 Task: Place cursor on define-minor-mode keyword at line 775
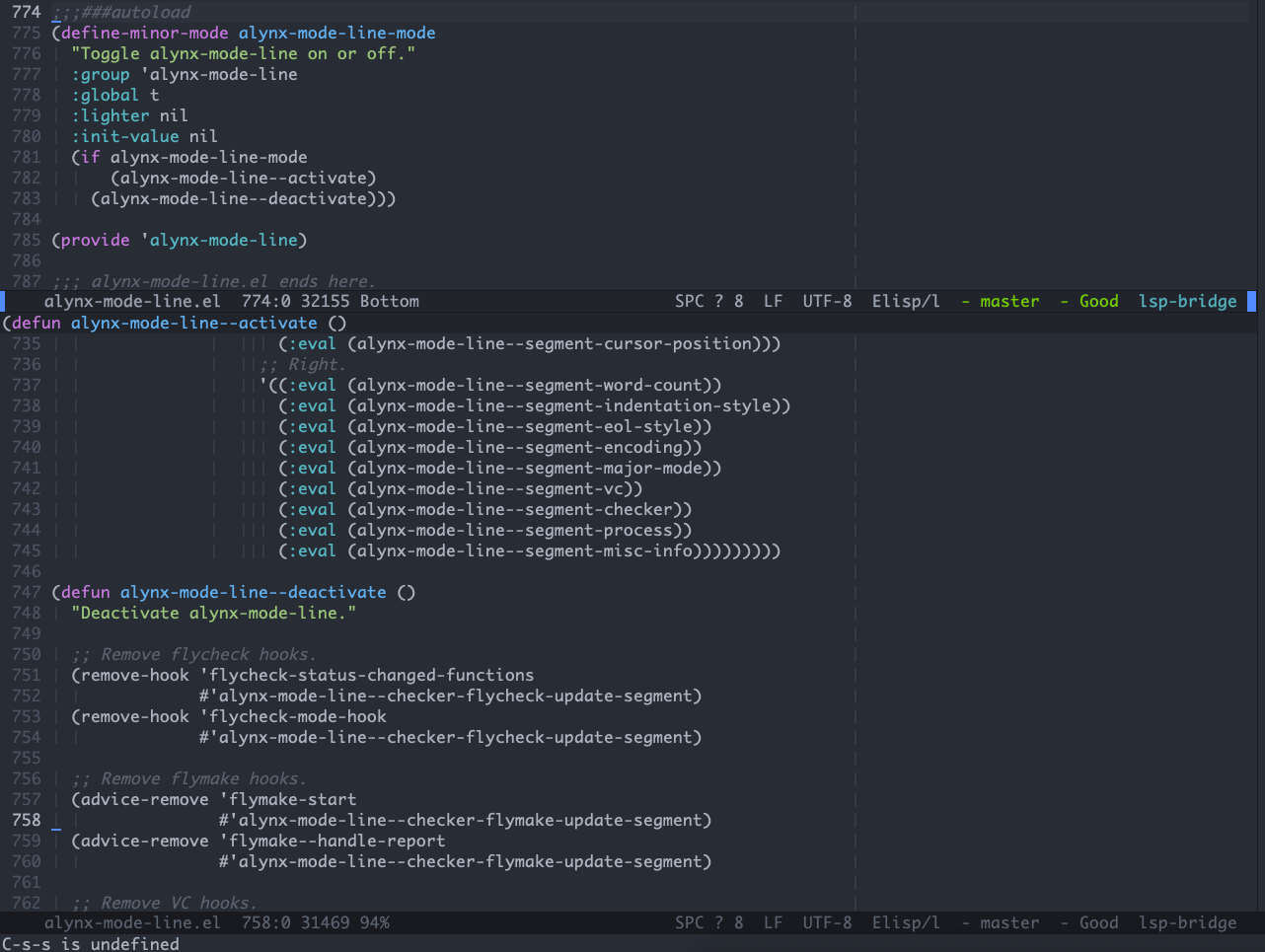click(x=144, y=33)
